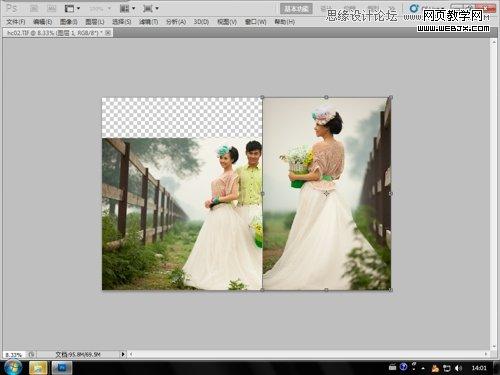500x375 pixels.
Task: Open Windows Explorer from the taskbar
Action: (38, 368)
